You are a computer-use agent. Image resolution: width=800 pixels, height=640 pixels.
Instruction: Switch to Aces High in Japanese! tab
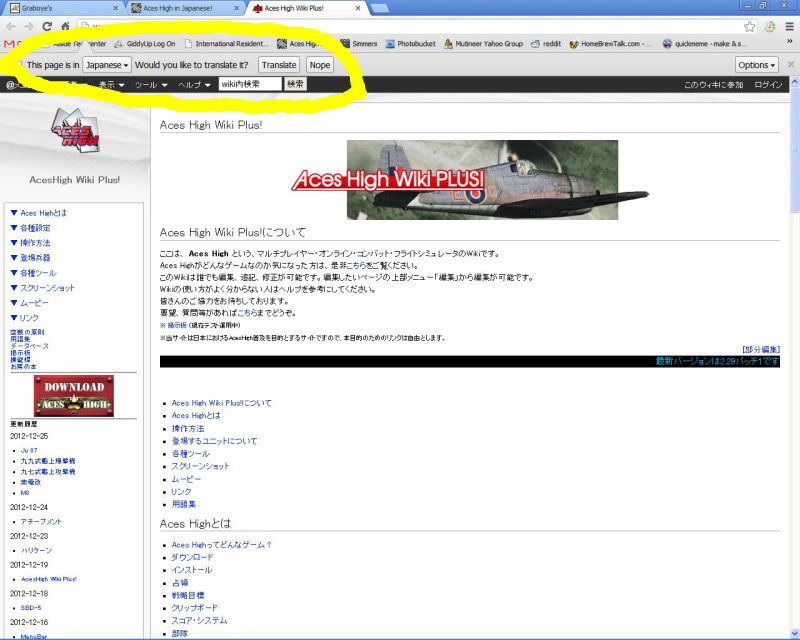185,8
